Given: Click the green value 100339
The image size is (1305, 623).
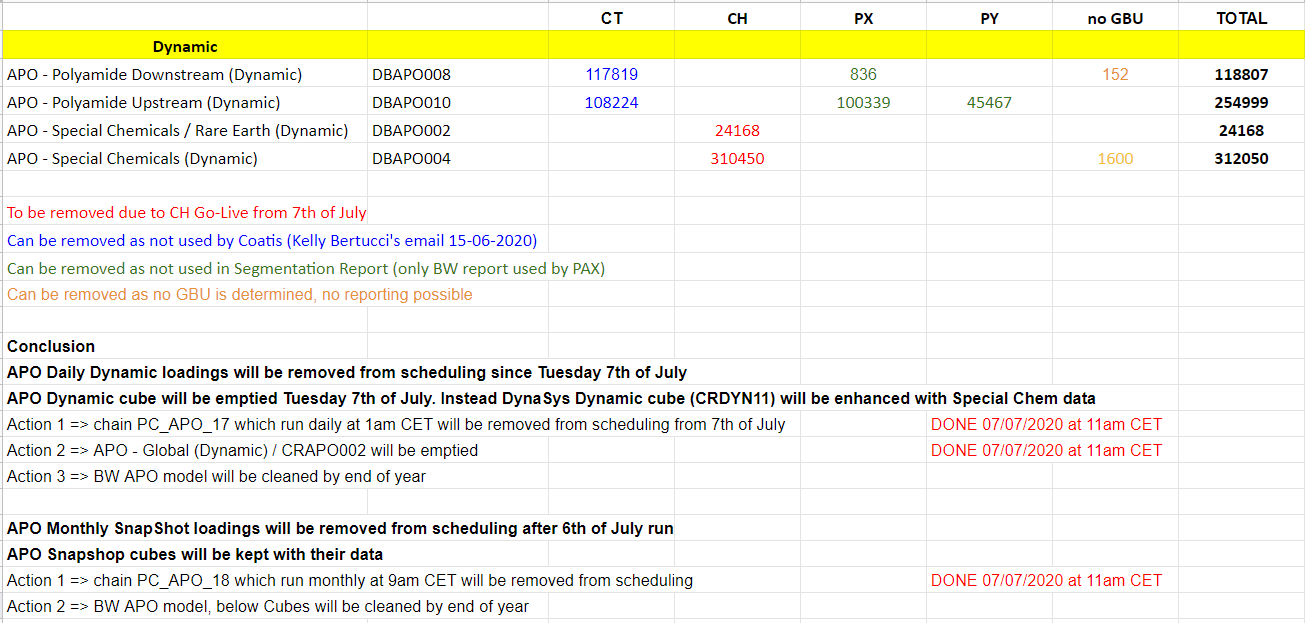Looking at the screenshot, I should click(x=863, y=102).
